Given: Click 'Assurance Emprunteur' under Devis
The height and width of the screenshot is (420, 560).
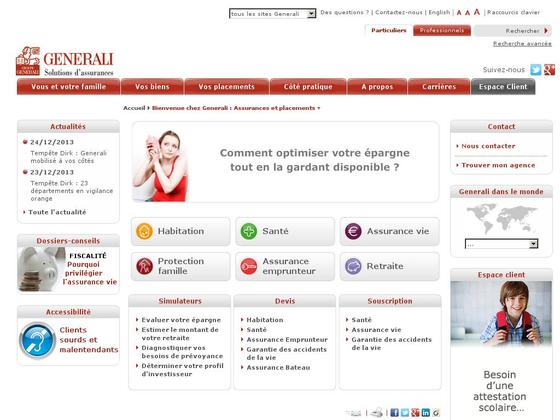Looking at the screenshot, I should [287, 340].
